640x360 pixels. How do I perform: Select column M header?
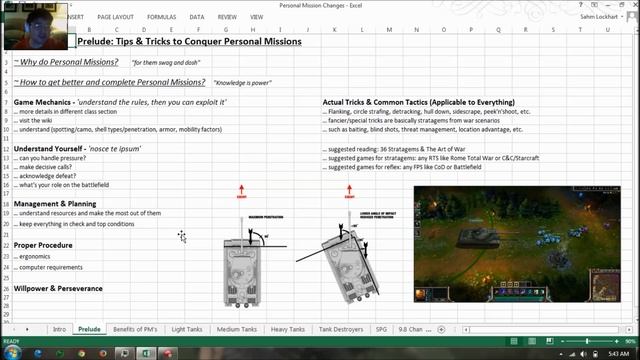389,30
